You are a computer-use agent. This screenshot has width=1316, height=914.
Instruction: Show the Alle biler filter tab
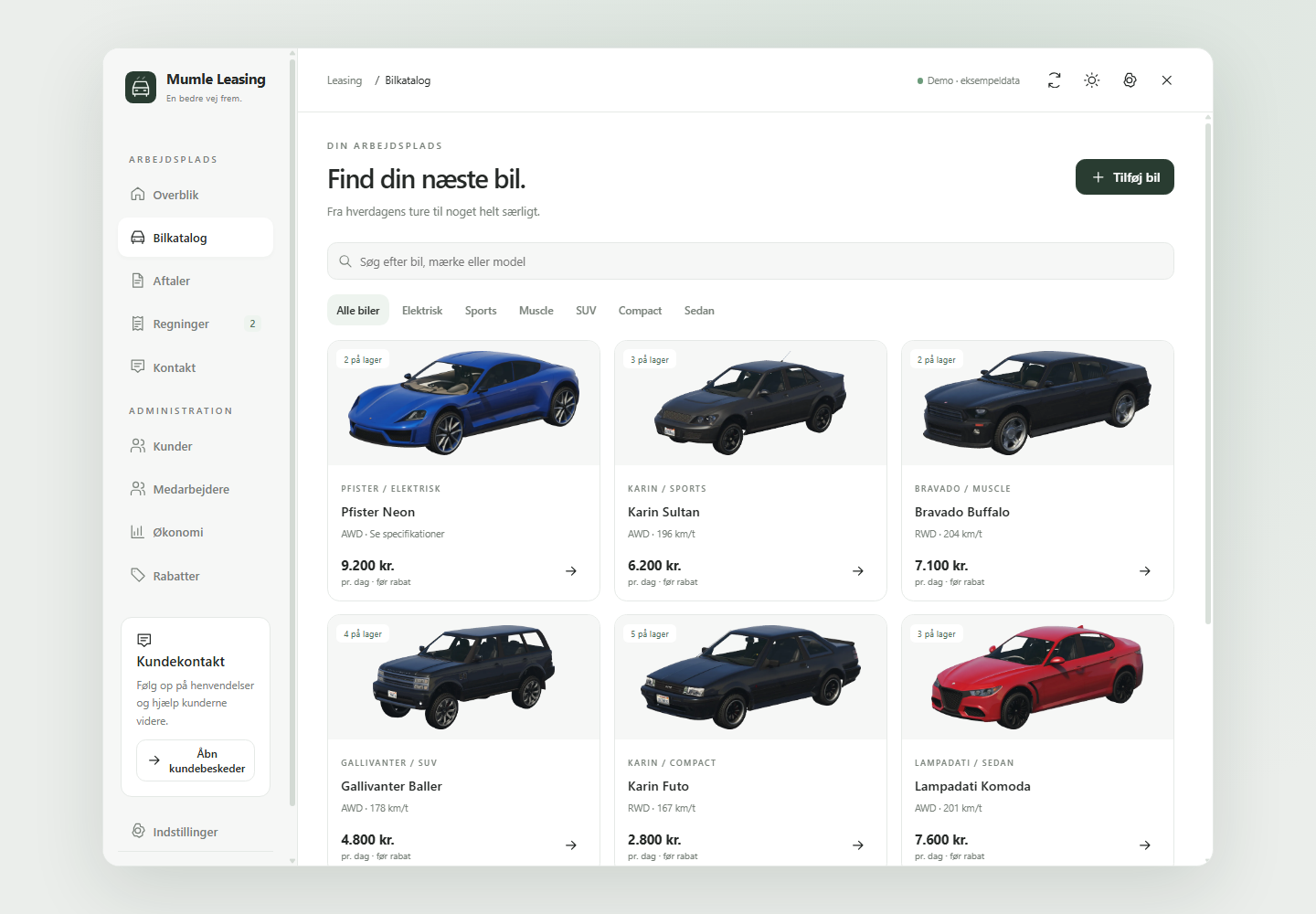coord(358,311)
